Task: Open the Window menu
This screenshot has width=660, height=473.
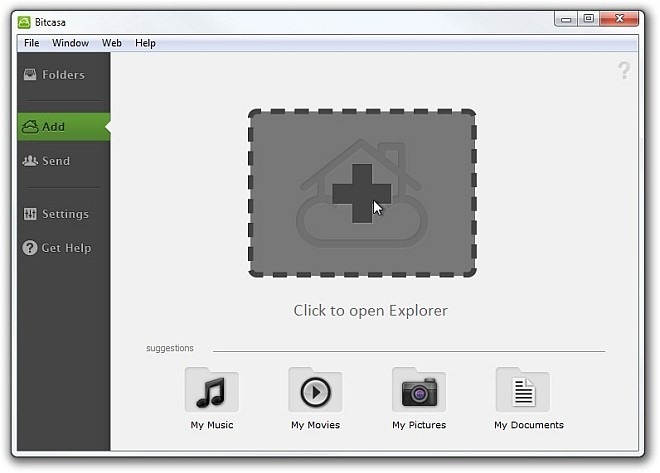Action: pyautogui.click(x=70, y=43)
